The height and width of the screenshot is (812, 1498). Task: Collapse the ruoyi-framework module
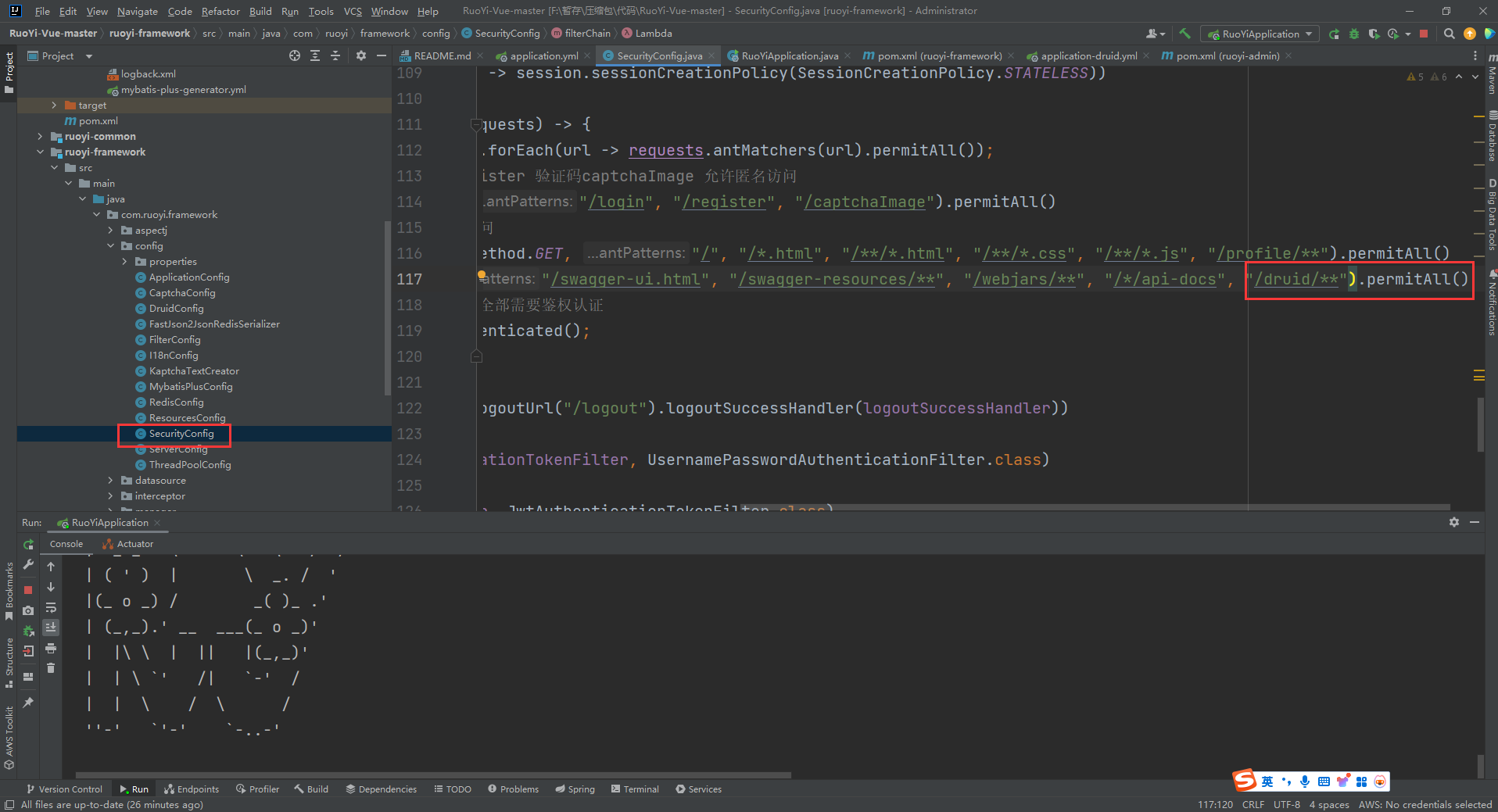point(40,152)
